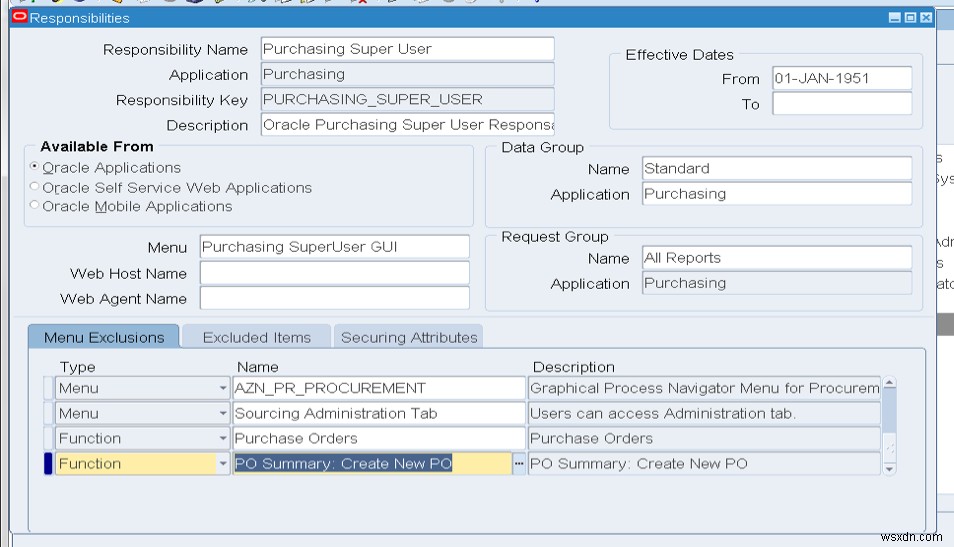This screenshot has width=954, height=547.
Task: Click the Purchase Orders name cell
Action: point(379,439)
